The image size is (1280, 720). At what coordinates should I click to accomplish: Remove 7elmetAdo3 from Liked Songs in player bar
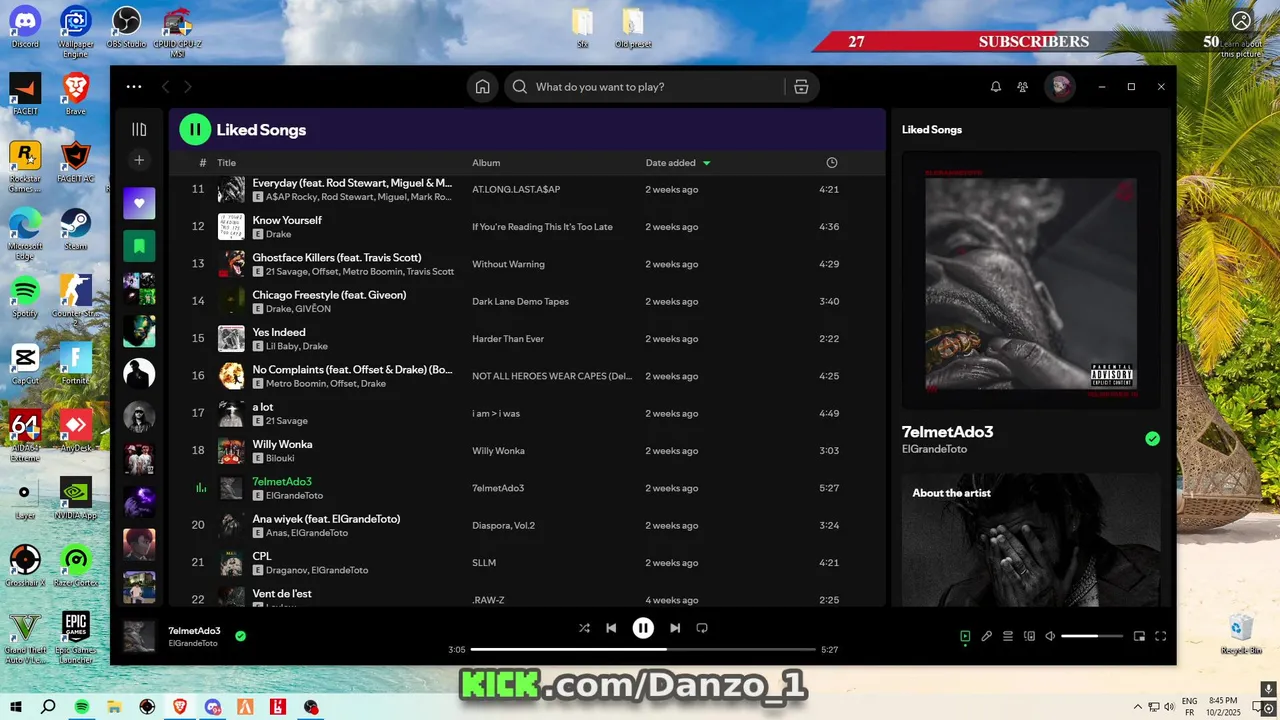click(240, 636)
